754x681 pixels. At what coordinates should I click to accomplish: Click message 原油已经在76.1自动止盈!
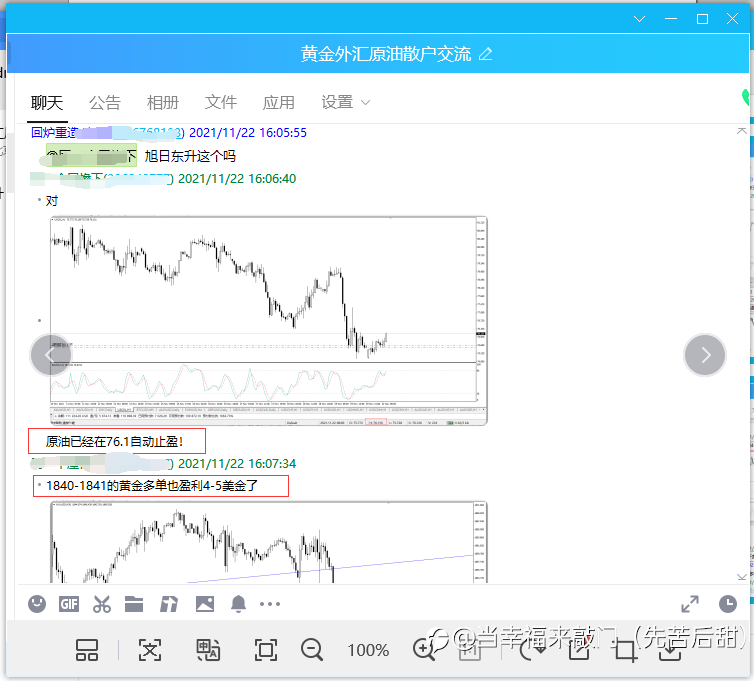[114, 441]
